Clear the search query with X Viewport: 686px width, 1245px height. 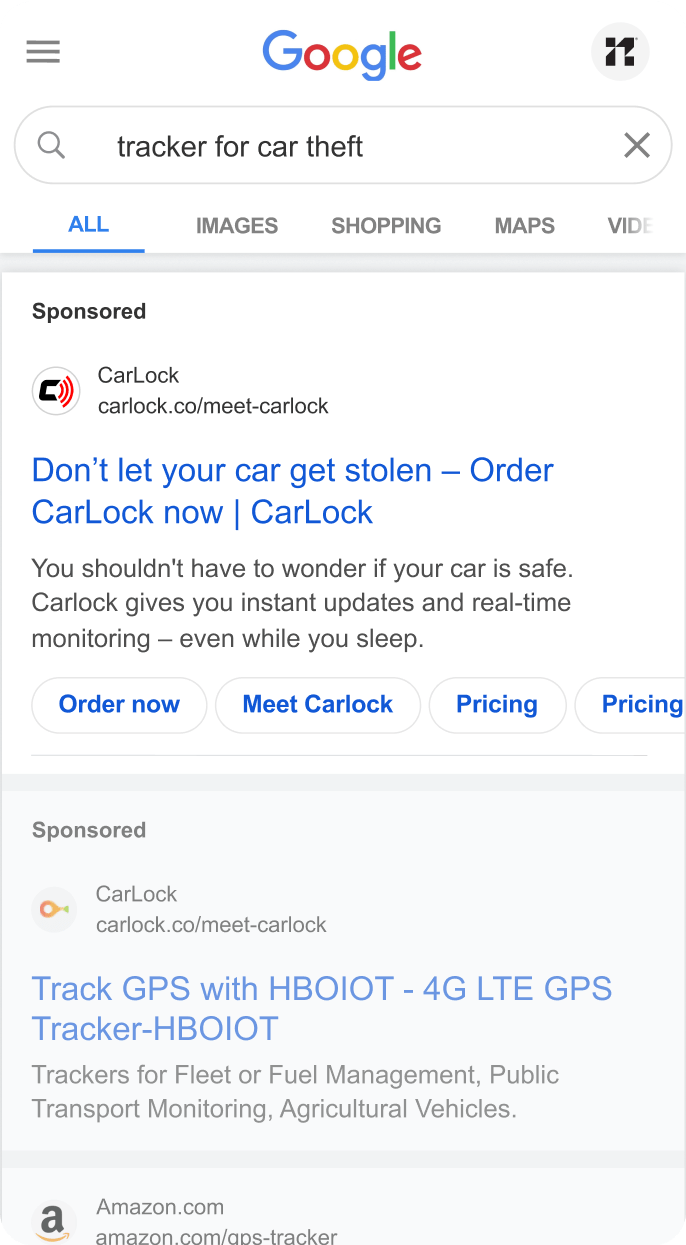637,146
